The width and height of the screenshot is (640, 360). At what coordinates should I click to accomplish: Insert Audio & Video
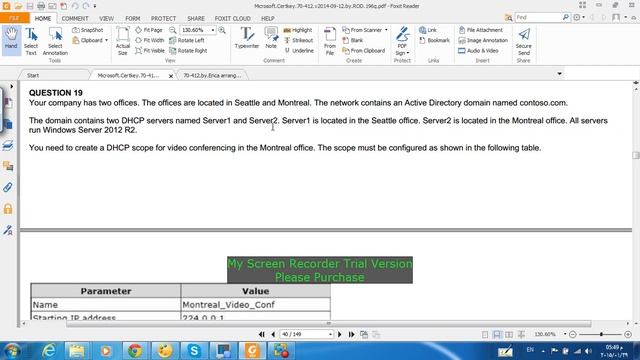coord(478,51)
